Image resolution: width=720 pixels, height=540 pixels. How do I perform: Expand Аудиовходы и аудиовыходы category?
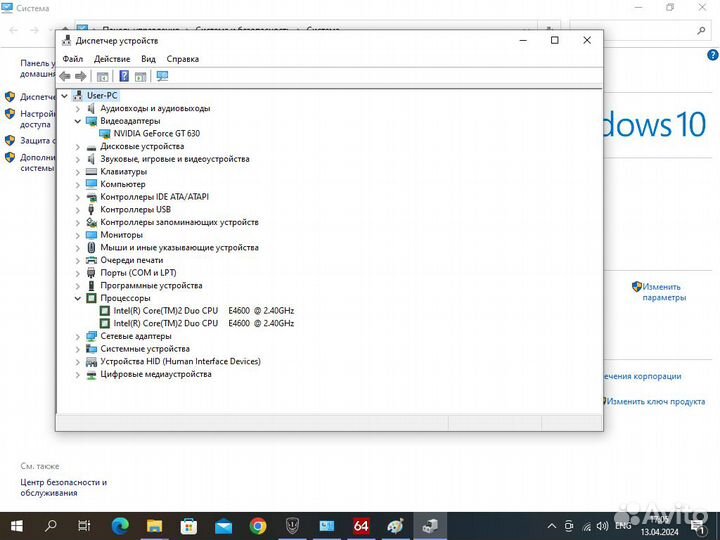click(78, 109)
